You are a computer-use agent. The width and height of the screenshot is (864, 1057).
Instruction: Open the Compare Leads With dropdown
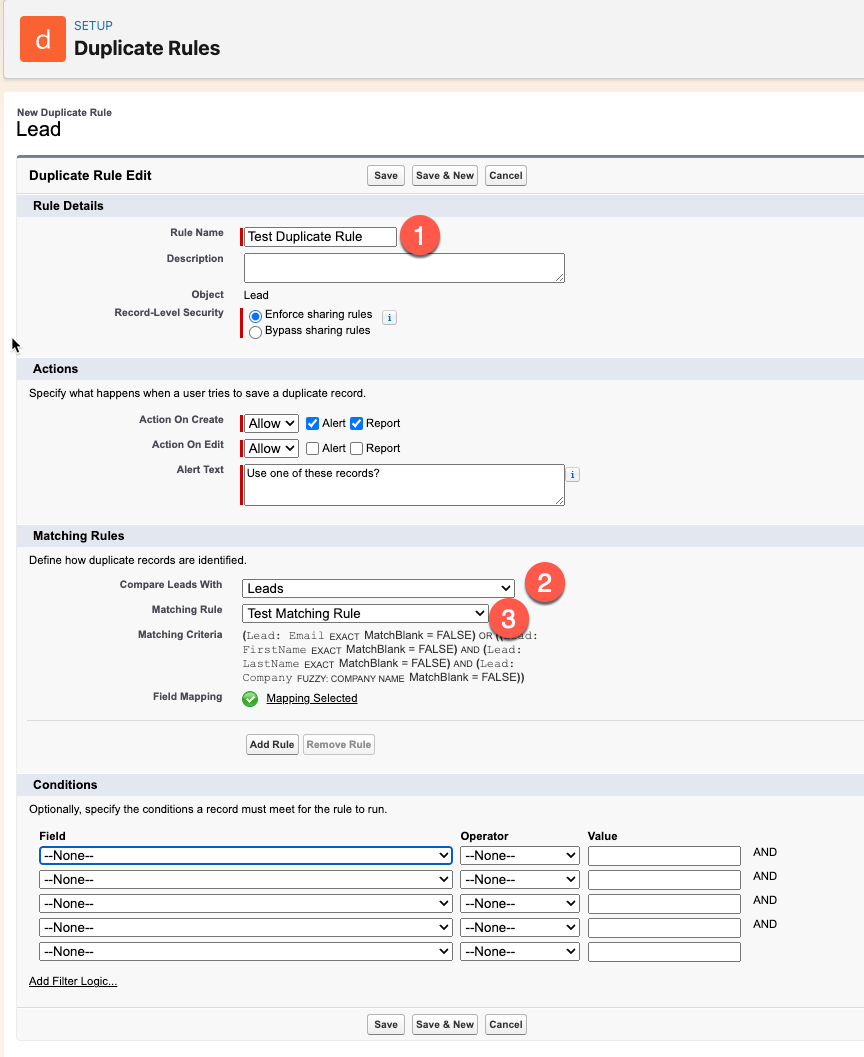click(378, 588)
